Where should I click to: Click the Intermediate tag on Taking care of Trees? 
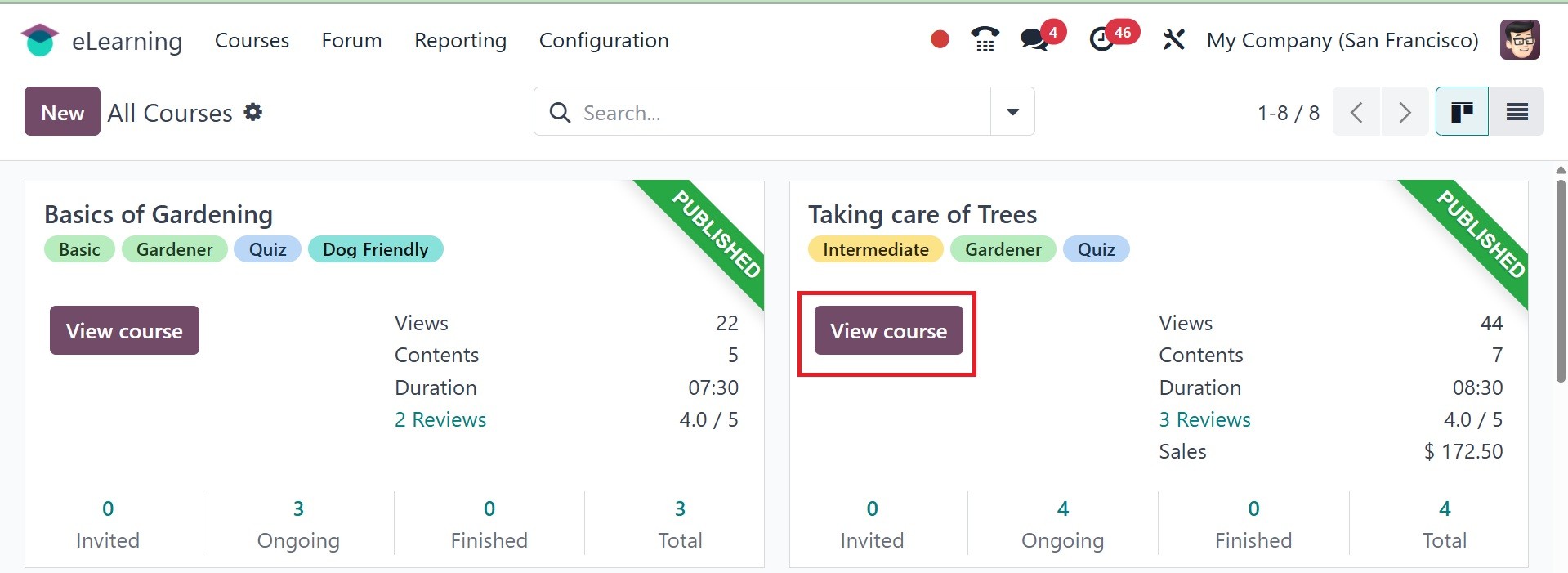pyautogui.click(x=875, y=249)
